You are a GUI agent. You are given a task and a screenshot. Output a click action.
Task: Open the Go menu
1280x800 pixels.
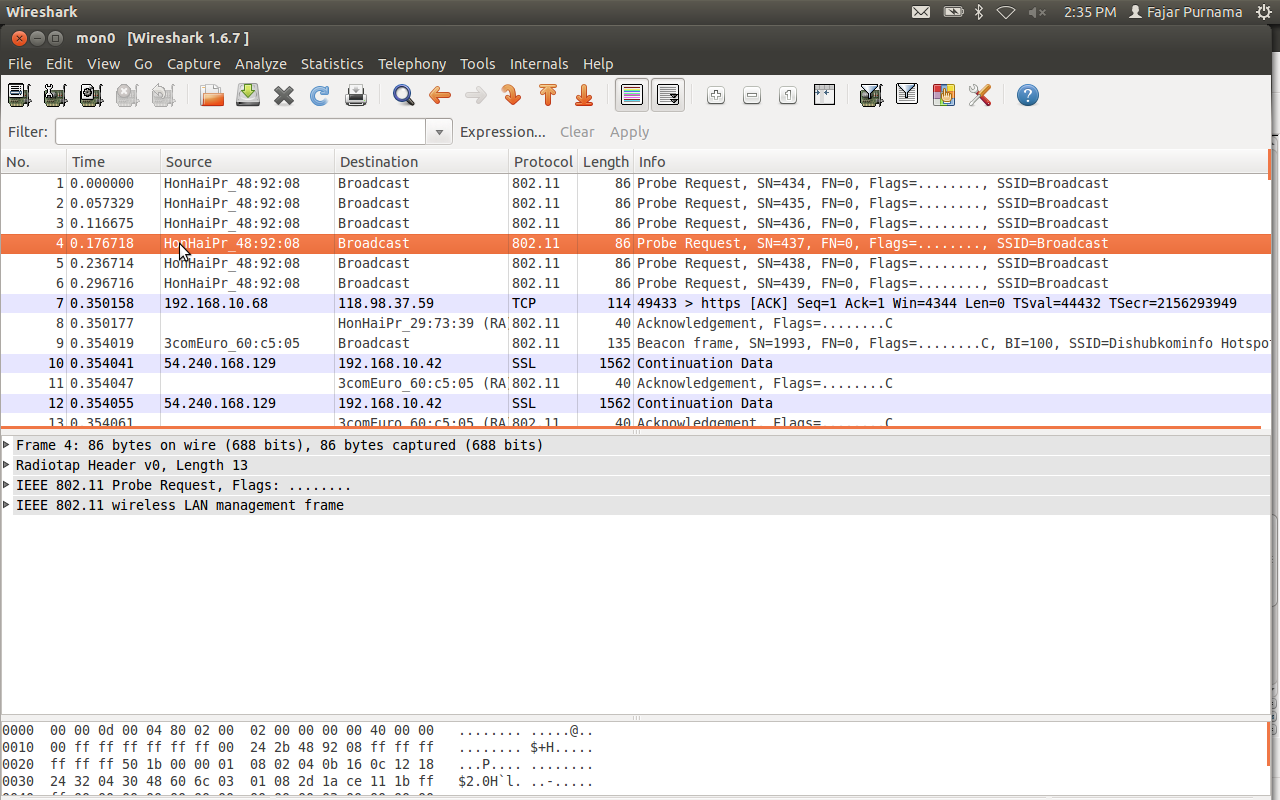(x=143, y=64)
